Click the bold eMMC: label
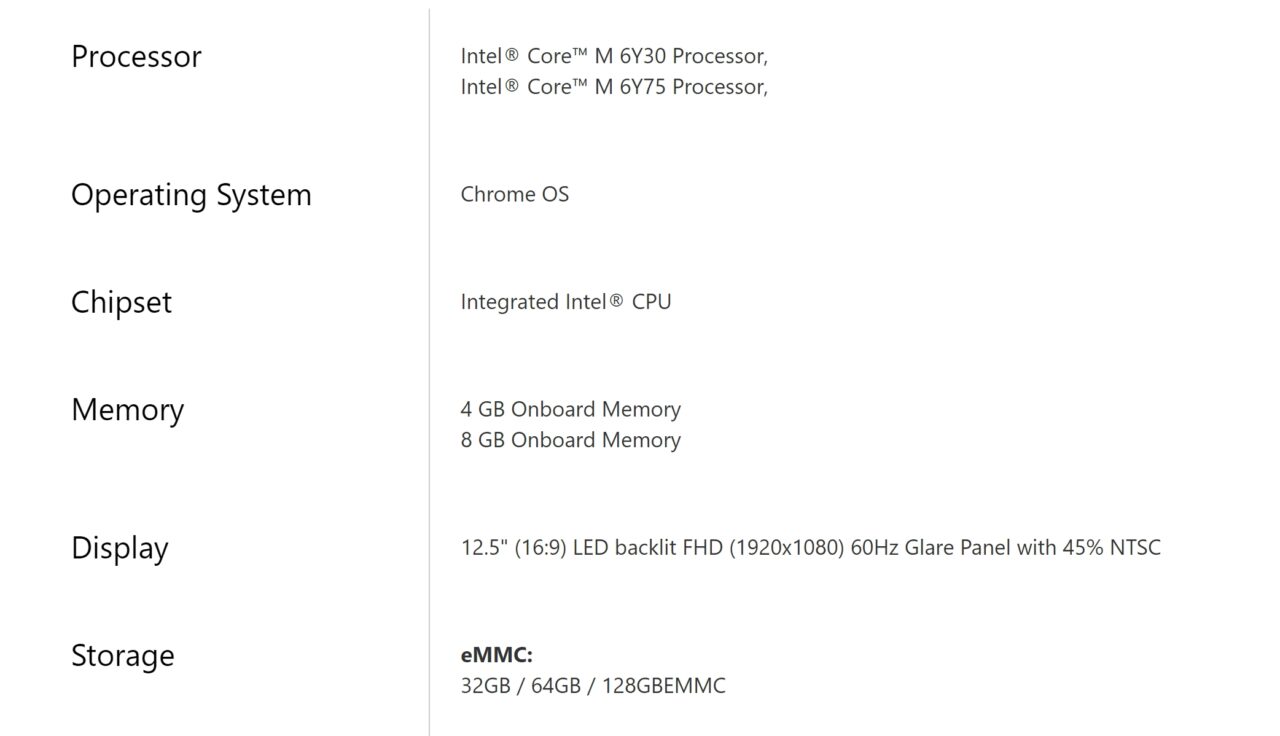Screen dimensions: 1280x736 coord(496,656)
